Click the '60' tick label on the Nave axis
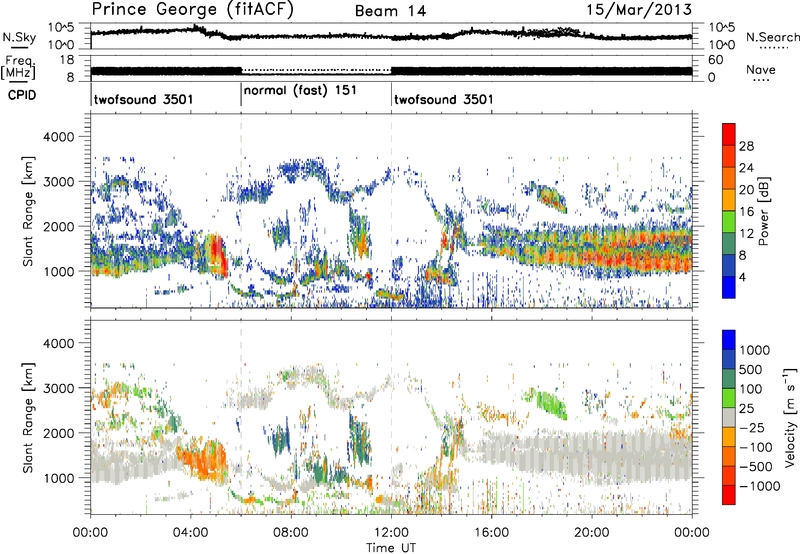800x554 pixels. point(716,60)
